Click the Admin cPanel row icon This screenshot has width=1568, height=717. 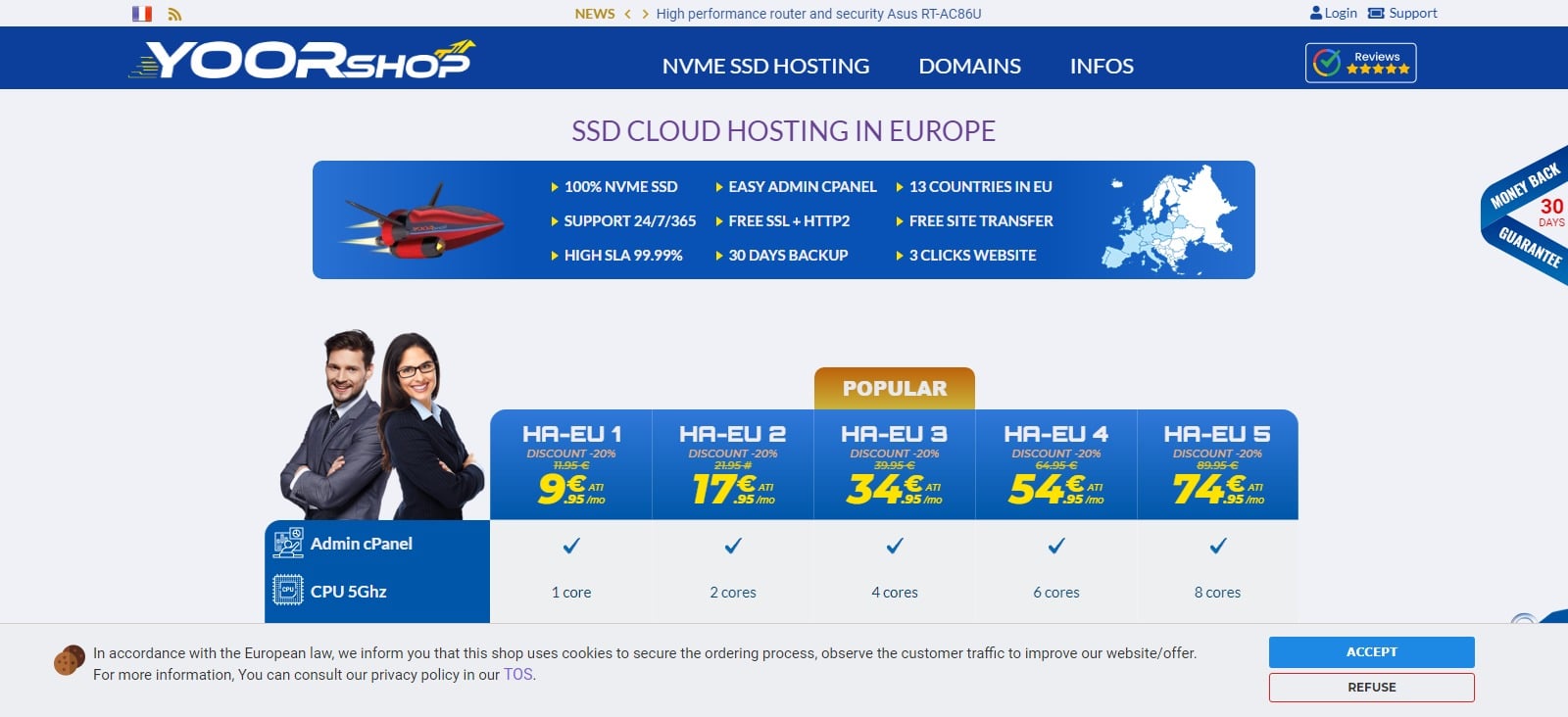coord(288,544)
